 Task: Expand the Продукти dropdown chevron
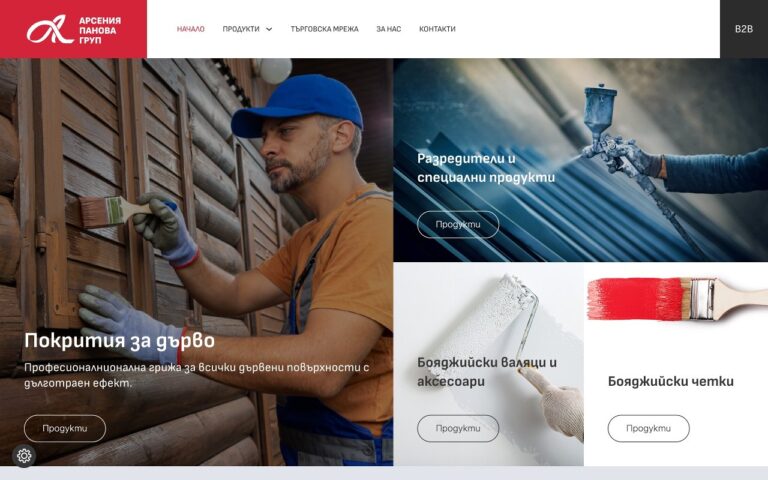(269, 29)
